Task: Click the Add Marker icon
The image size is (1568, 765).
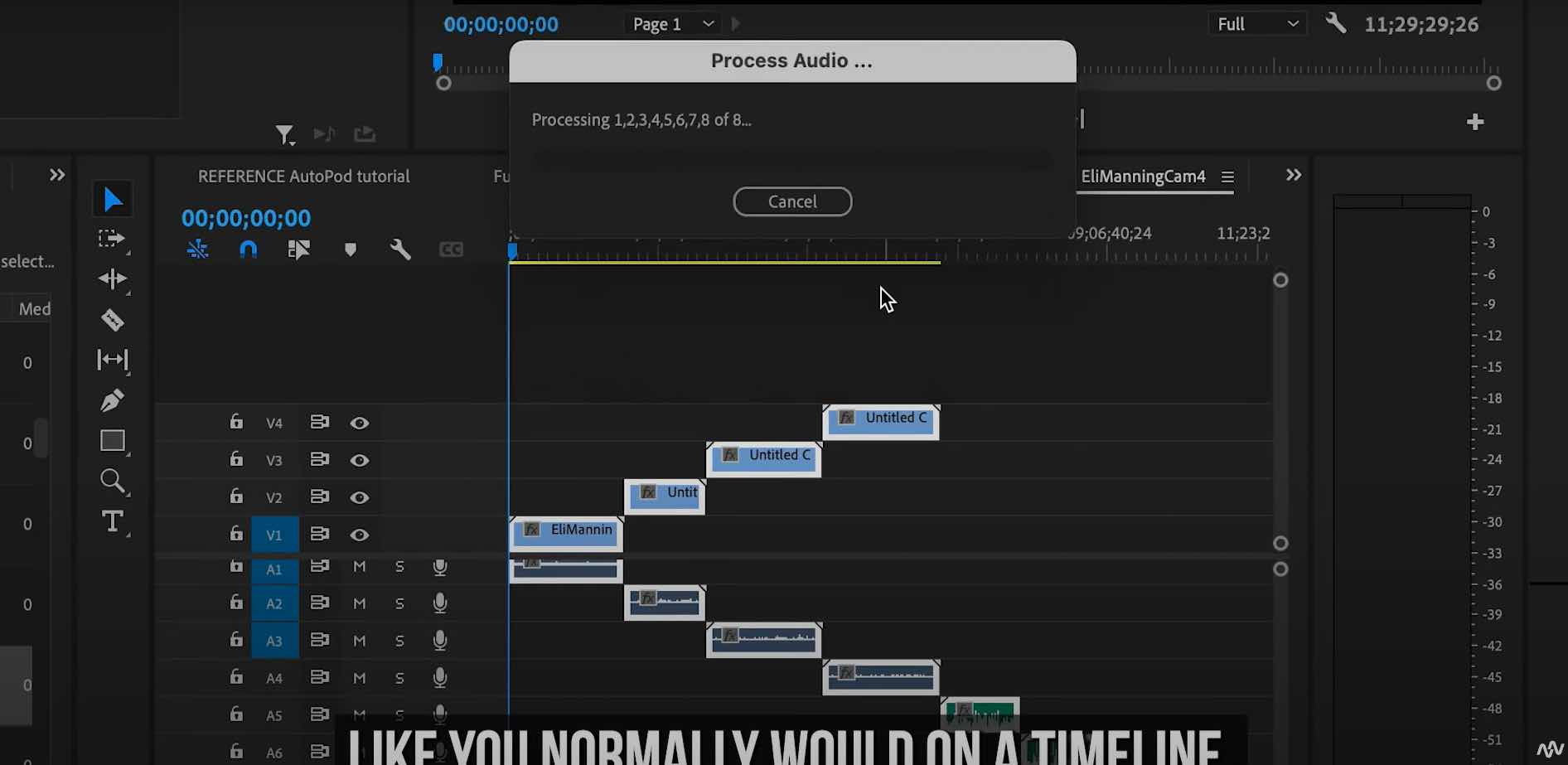Action: [351, 249]
